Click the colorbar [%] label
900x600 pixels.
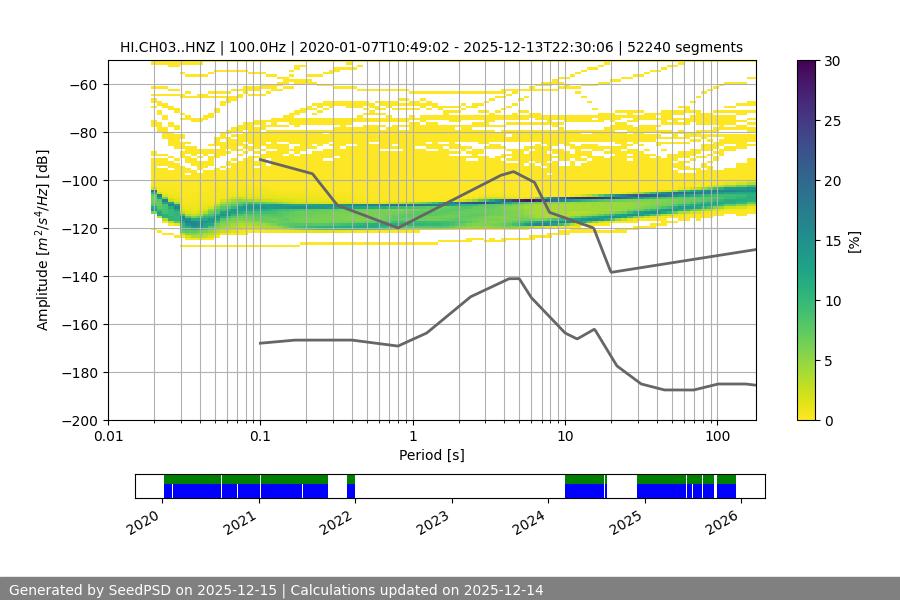point(854,241)
